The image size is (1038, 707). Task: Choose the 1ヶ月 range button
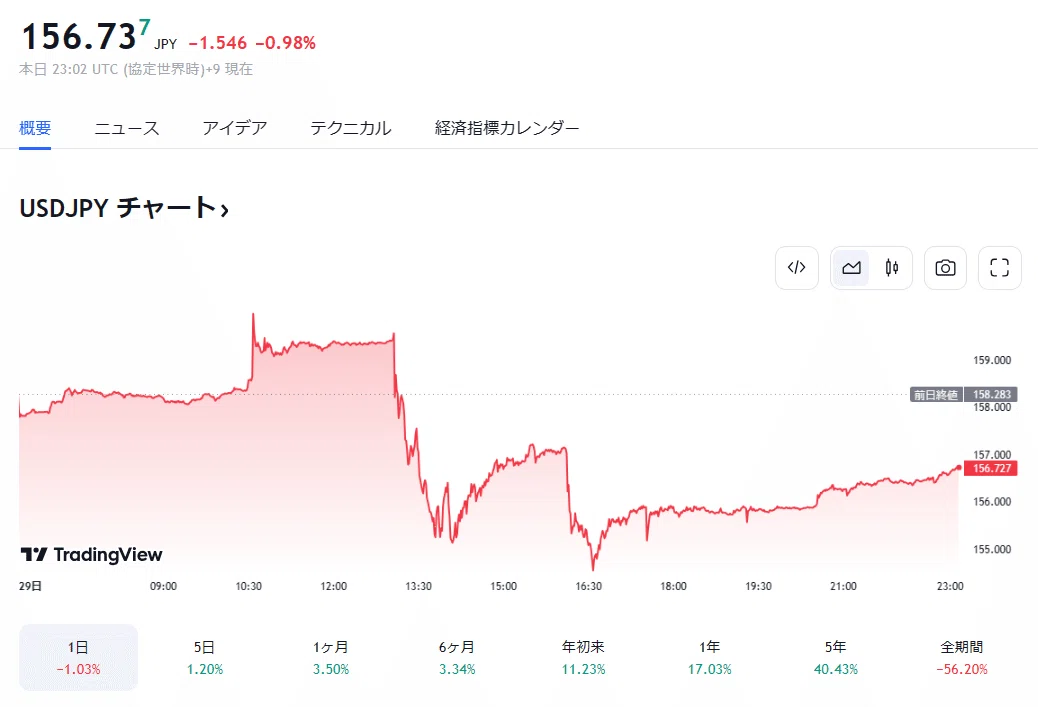point(331,657)
